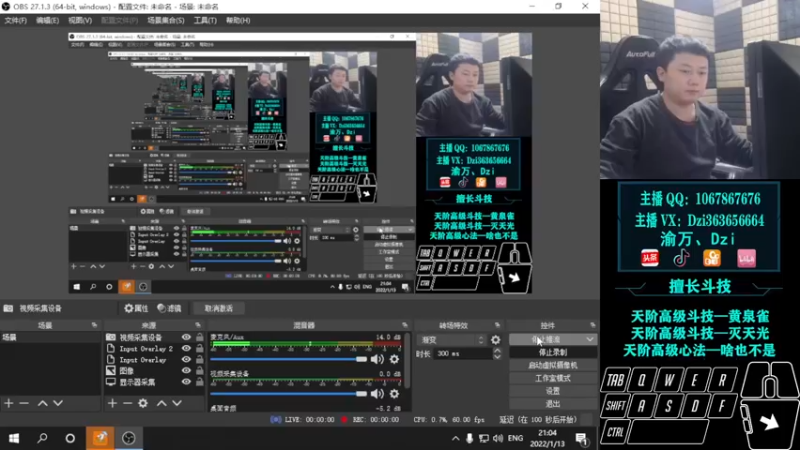Open the 渐变 transition dropdown
This screenshot has width=800, height=450.
[452, 340]
